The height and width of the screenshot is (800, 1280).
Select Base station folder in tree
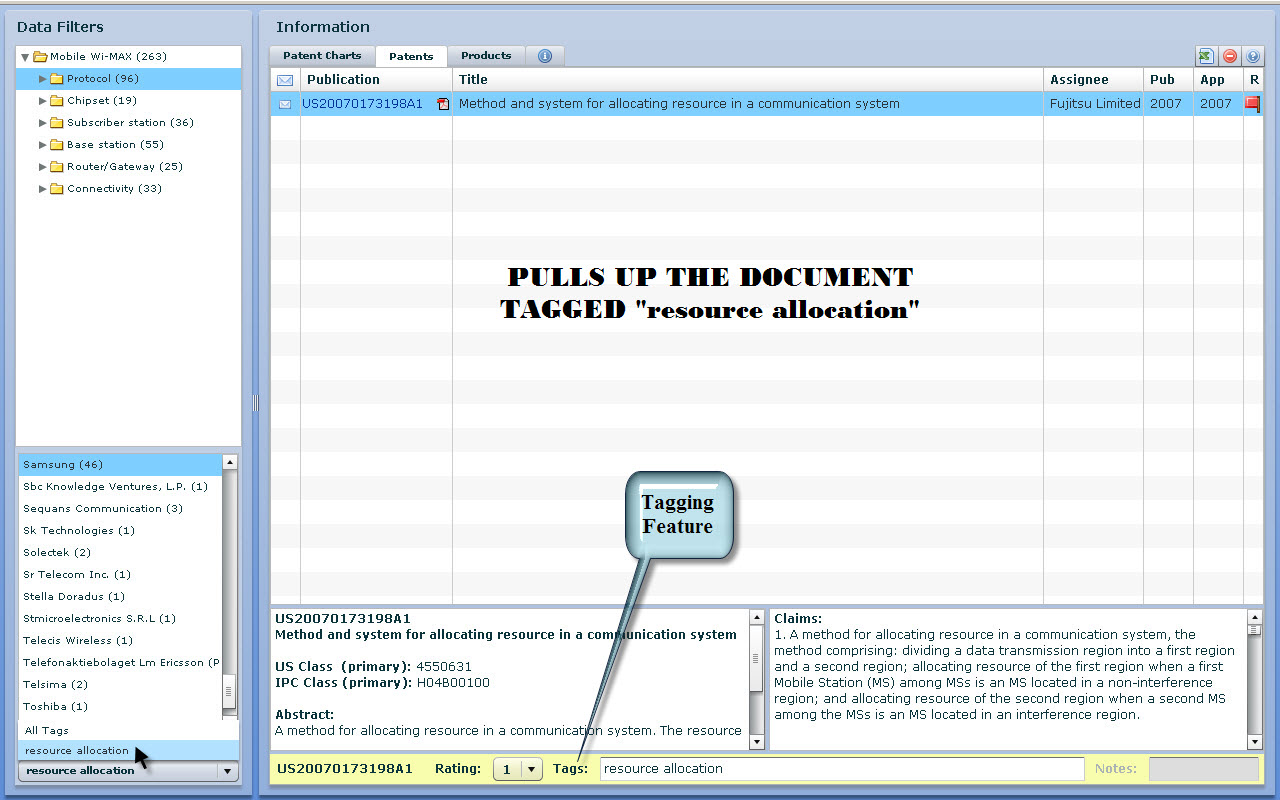(x=115, y=145)
